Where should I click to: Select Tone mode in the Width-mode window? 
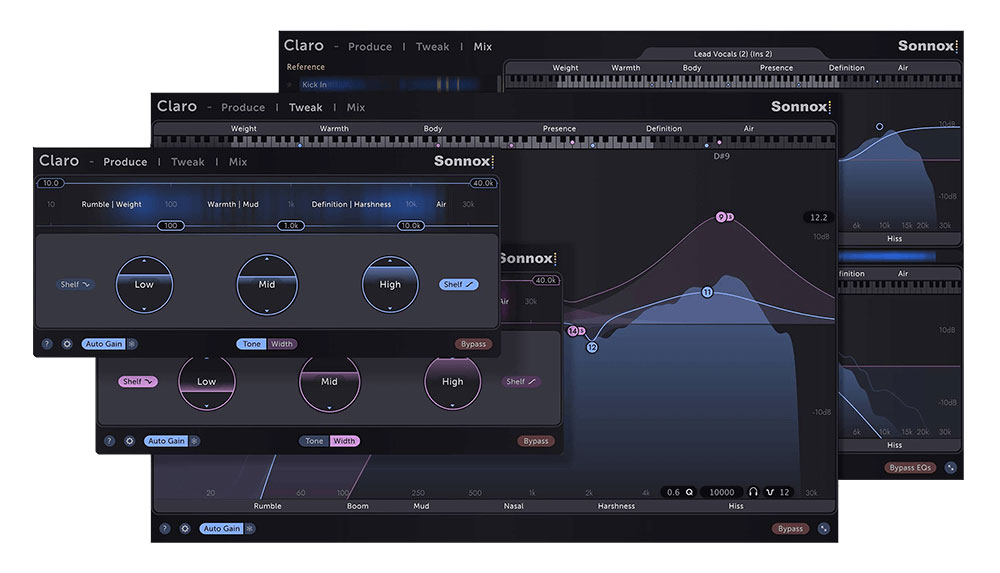coord(314,441)
